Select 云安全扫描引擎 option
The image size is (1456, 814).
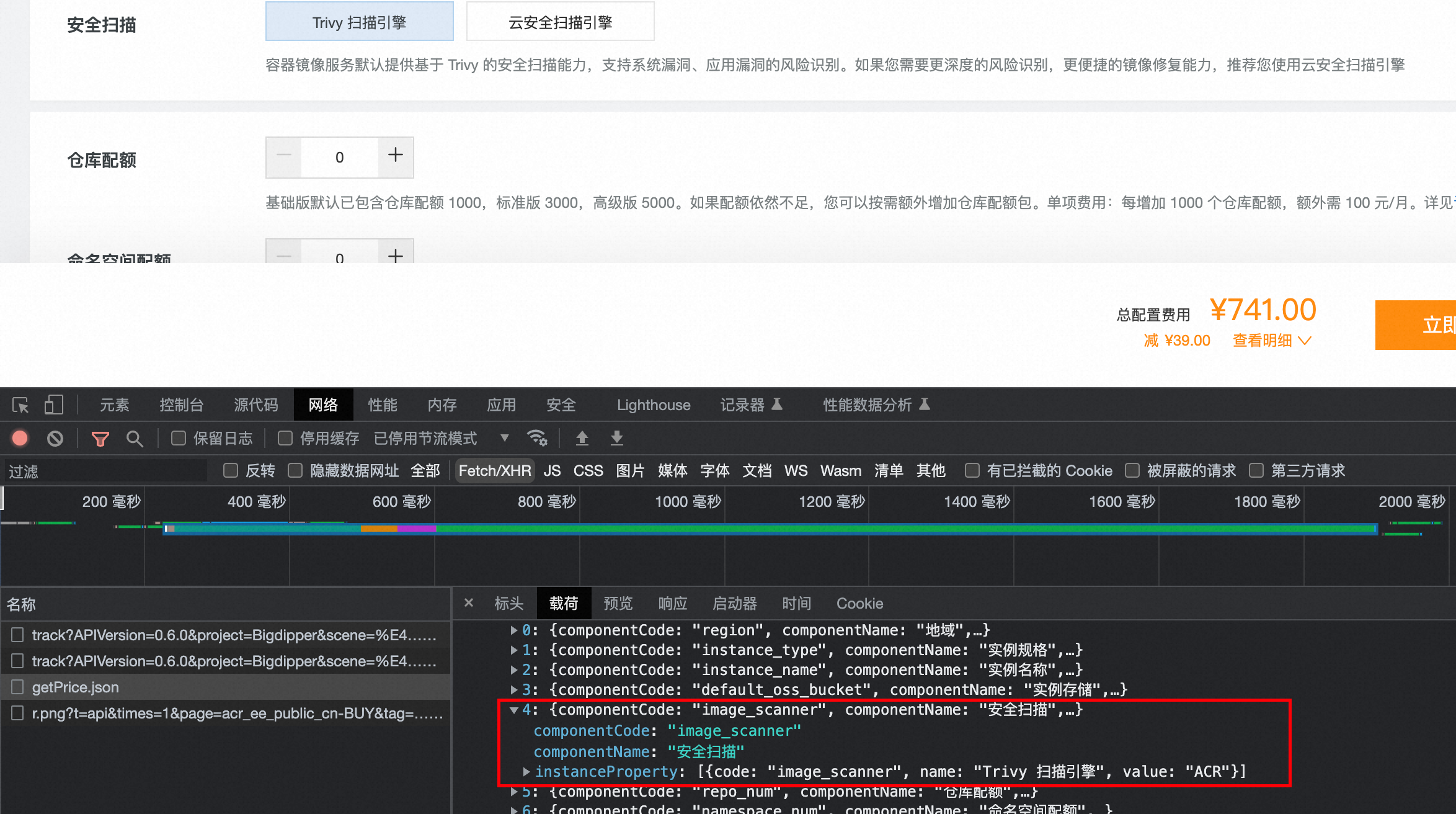[561, 22]
